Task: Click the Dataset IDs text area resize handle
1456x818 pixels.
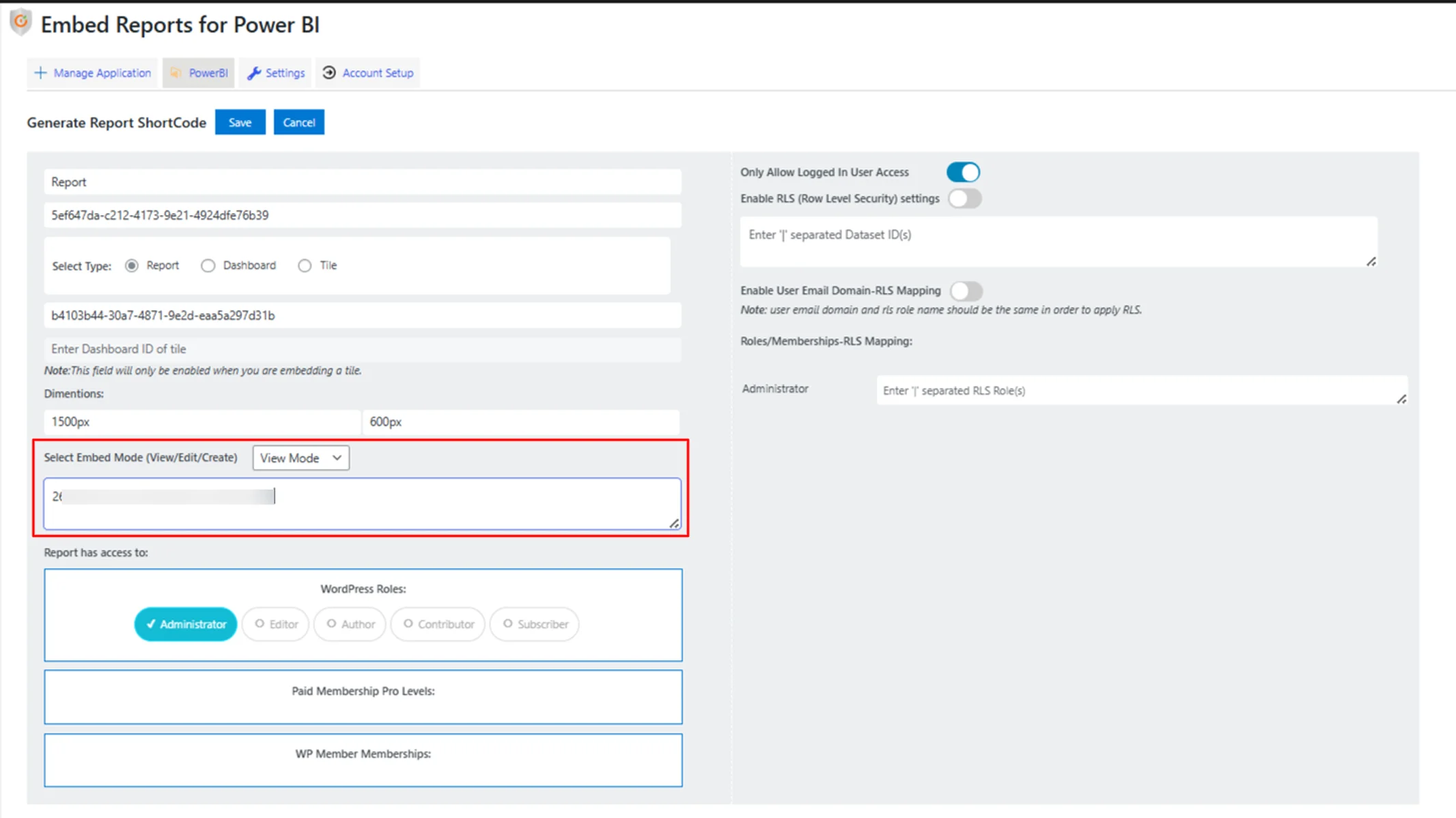Action: (1371, 262)
